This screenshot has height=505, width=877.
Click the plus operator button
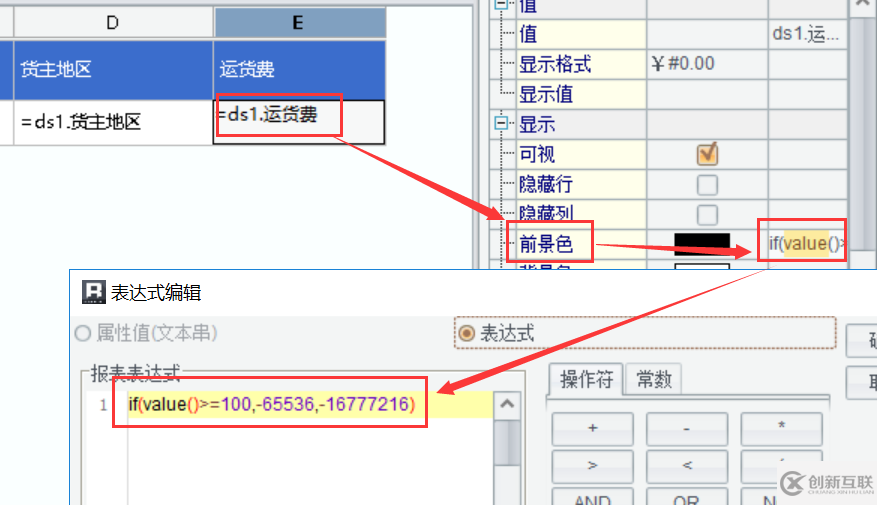592,428
